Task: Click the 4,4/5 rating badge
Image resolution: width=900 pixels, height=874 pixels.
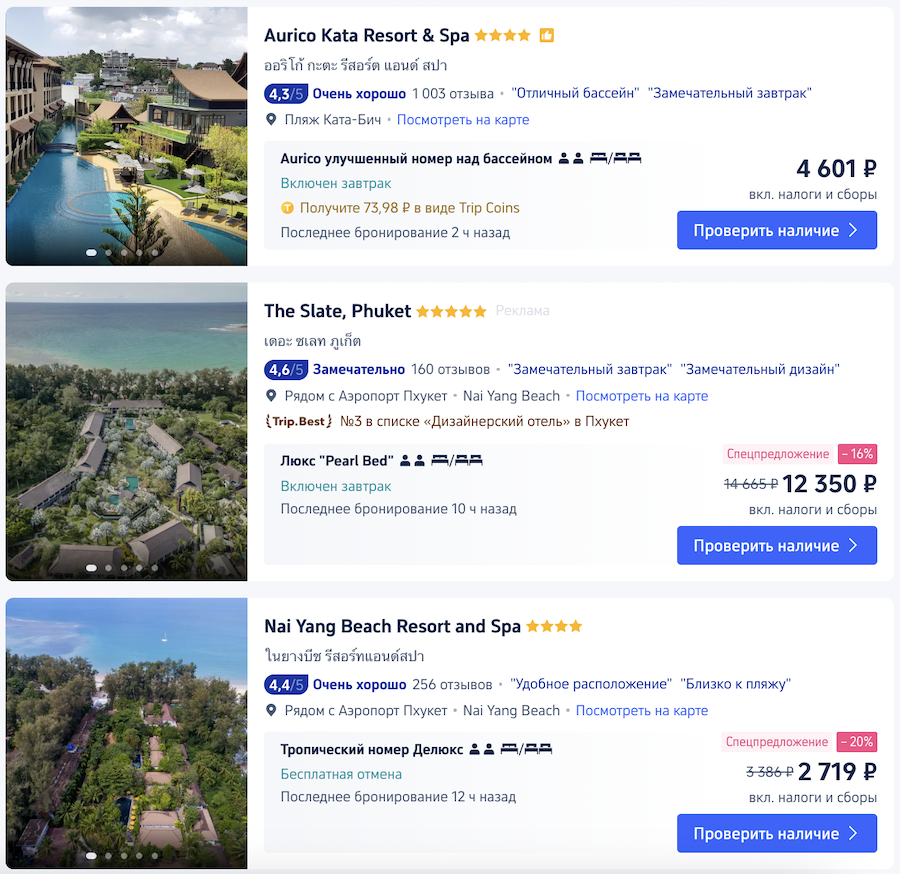Action: (286, 685)
